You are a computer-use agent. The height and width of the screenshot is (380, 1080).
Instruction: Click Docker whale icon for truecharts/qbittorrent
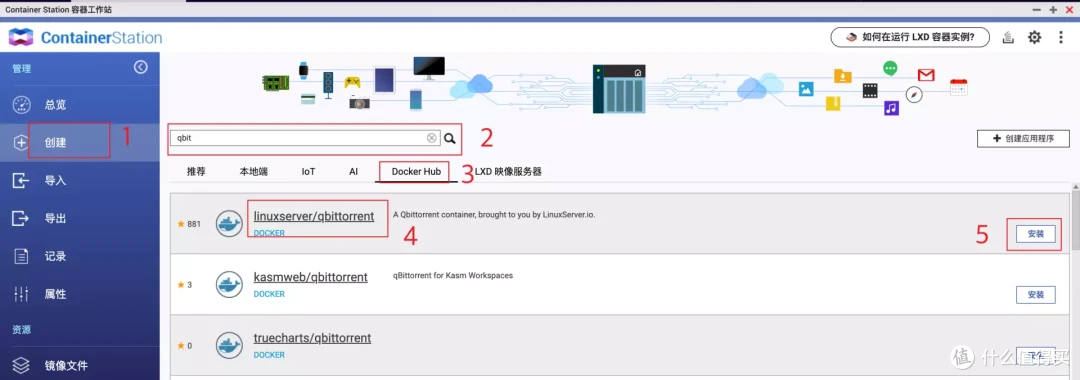click(x=229, y=345)
